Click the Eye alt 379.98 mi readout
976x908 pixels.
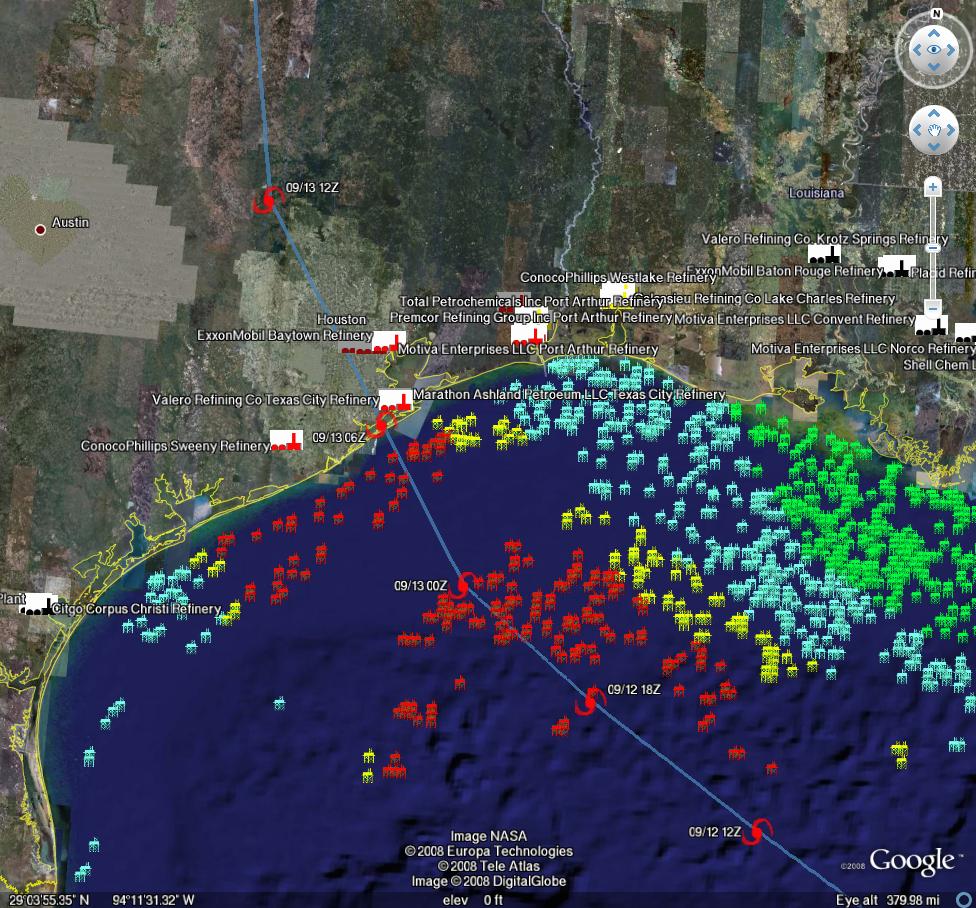click(x=888, y=900)
